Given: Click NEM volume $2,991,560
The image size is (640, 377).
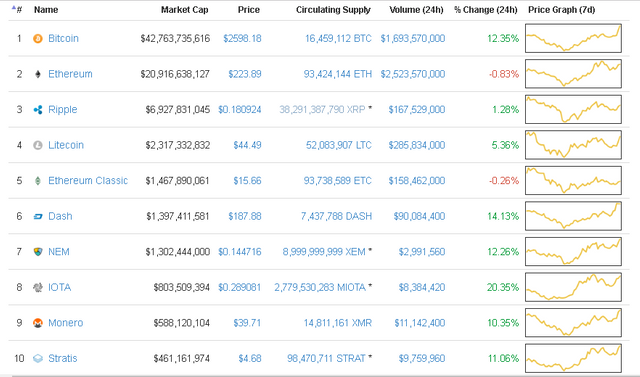Looking at the screenshot, I should pyautogui.click(x=422, y=252).
